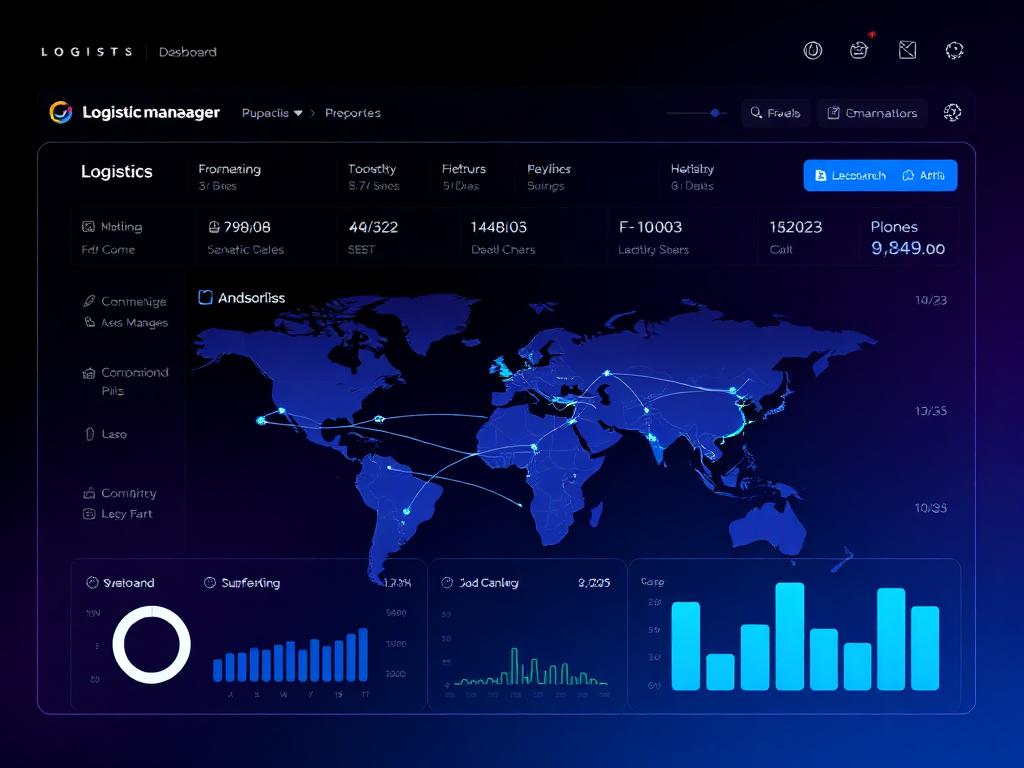Adjust the slider handle near Fraels
1024x768 pixels.
(715, 113)
